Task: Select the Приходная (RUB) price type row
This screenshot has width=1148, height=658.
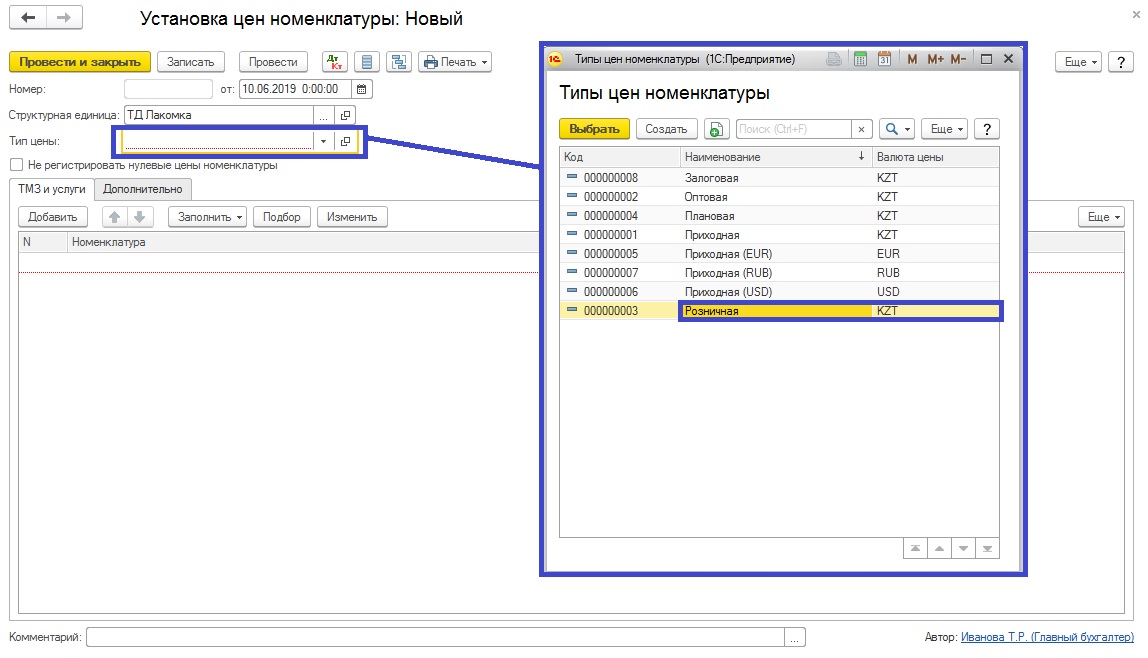Action: (780, 273)
